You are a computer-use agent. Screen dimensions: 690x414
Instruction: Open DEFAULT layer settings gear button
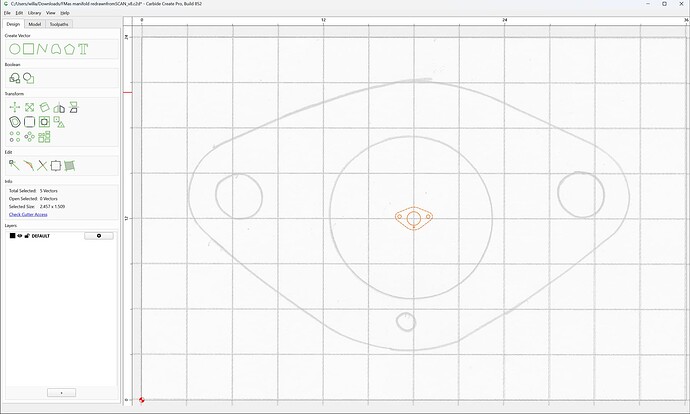point(99,236)
